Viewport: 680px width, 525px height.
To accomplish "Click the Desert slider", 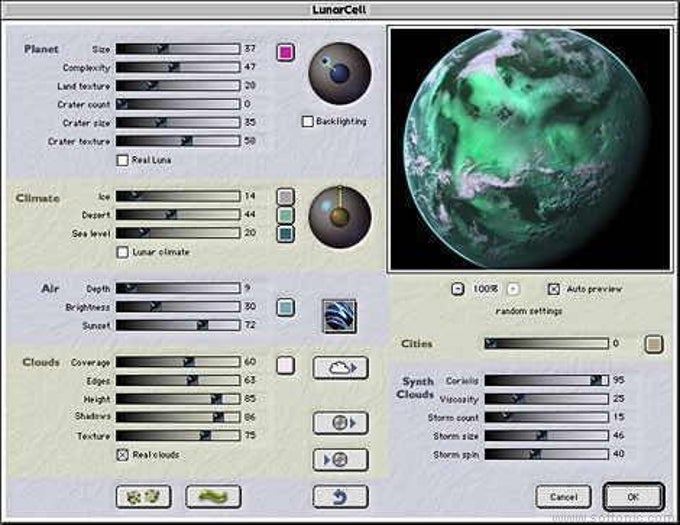I will 178,215.
